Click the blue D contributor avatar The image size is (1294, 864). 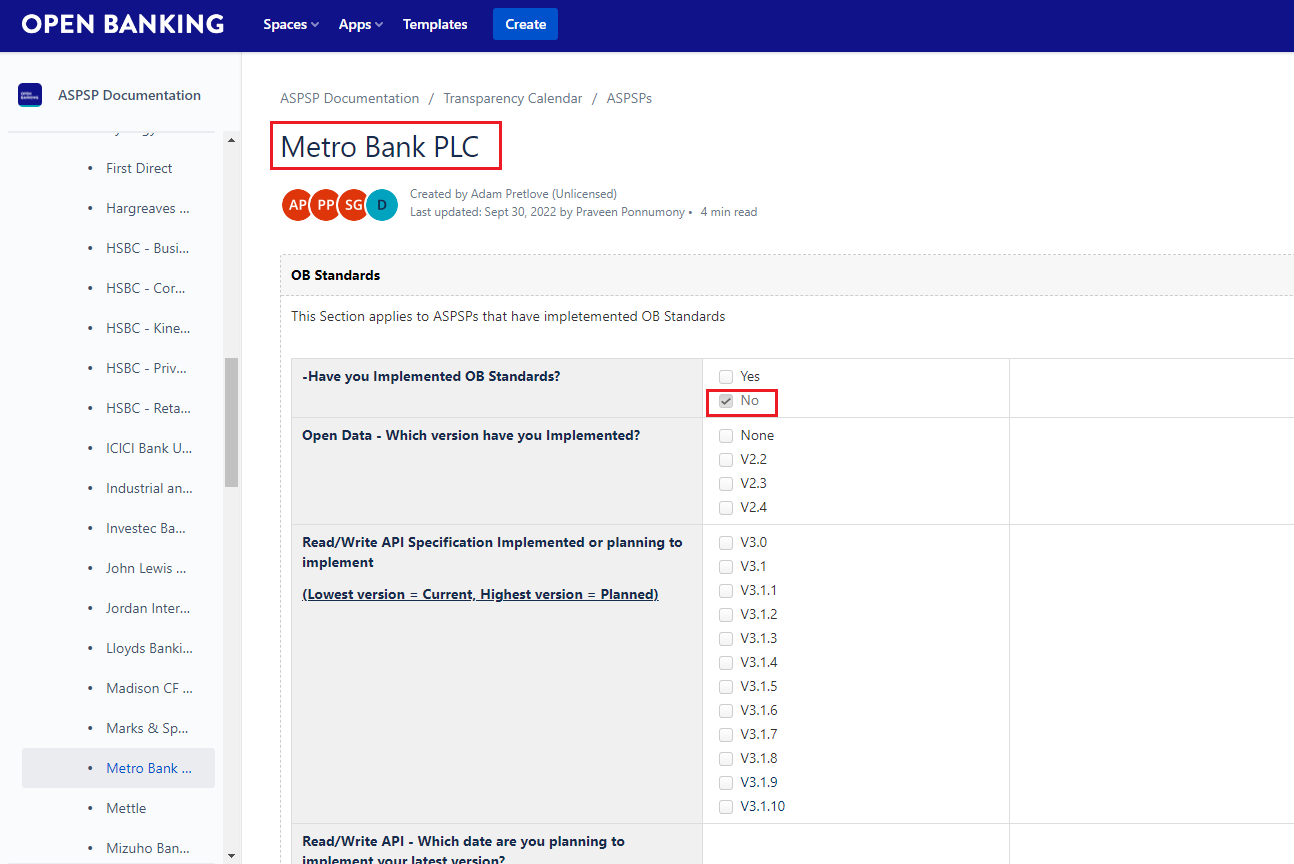click(x=381, y=204)
